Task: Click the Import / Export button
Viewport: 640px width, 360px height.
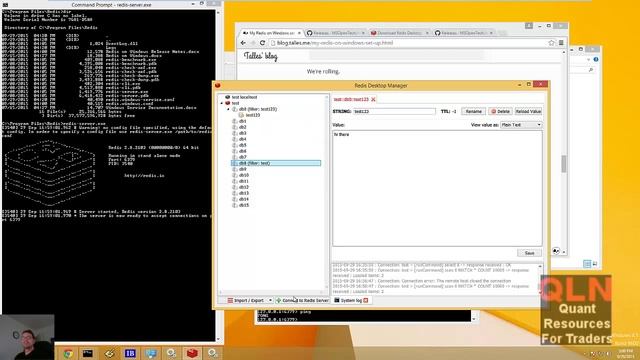Action: pos(246,300)
